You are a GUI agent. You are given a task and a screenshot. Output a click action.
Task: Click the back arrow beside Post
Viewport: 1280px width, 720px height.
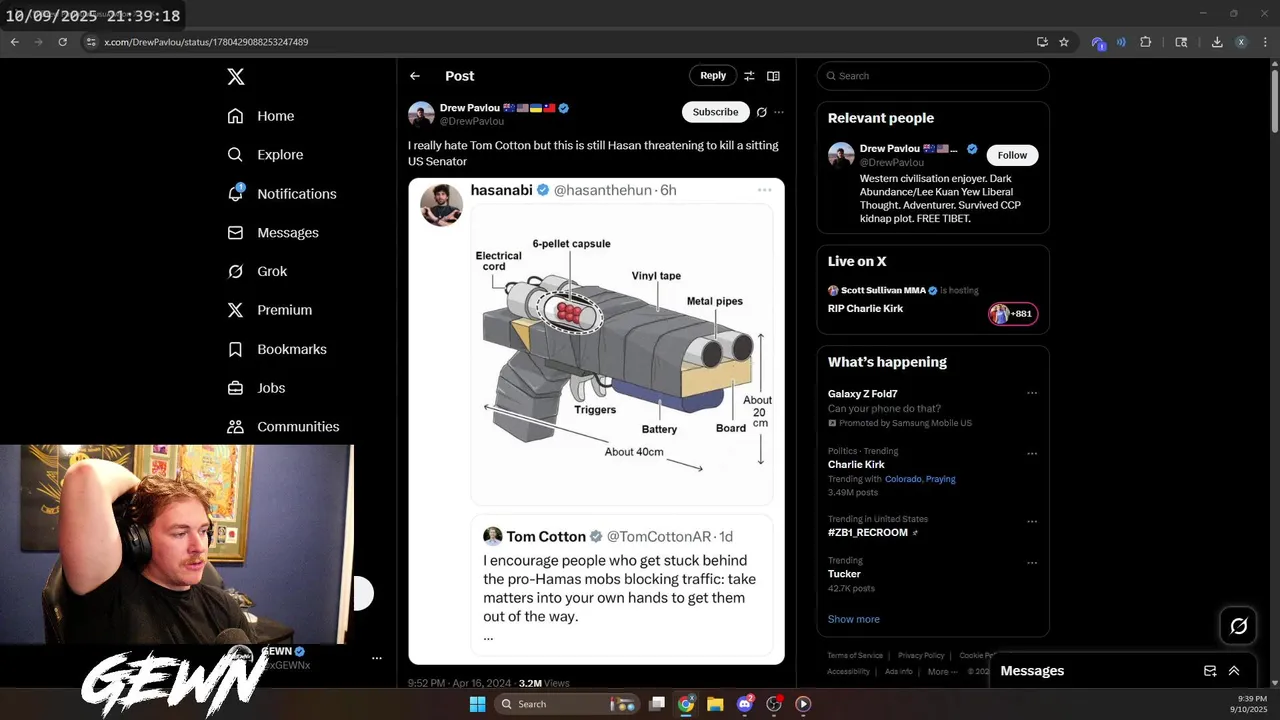(415, 76)
